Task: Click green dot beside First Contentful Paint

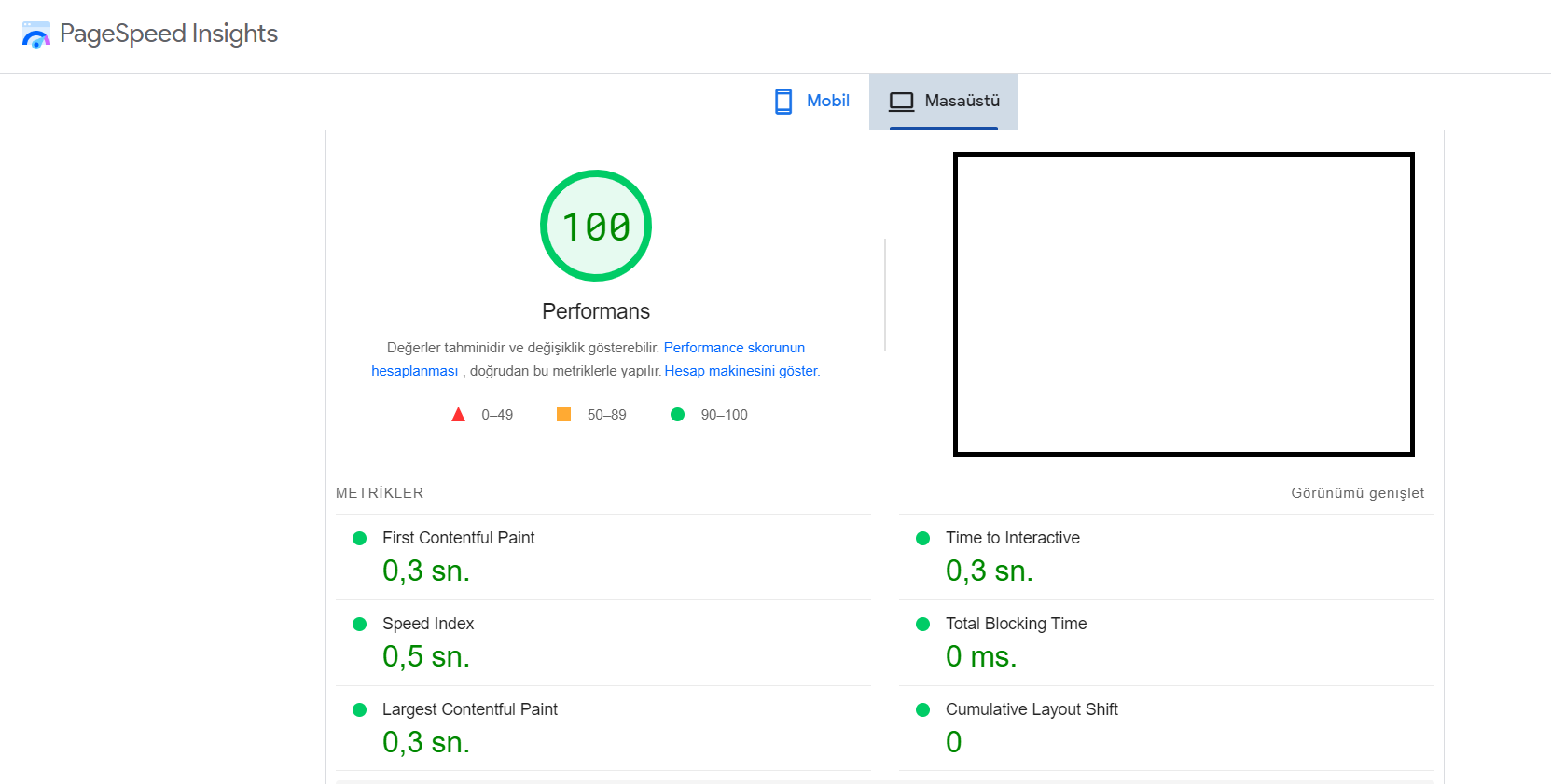Action: pos(359,538)
